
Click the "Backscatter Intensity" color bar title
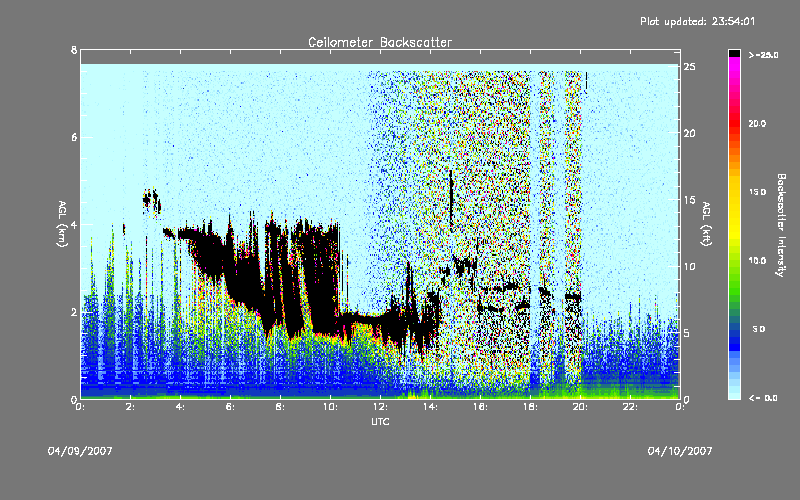coord(781,225)
